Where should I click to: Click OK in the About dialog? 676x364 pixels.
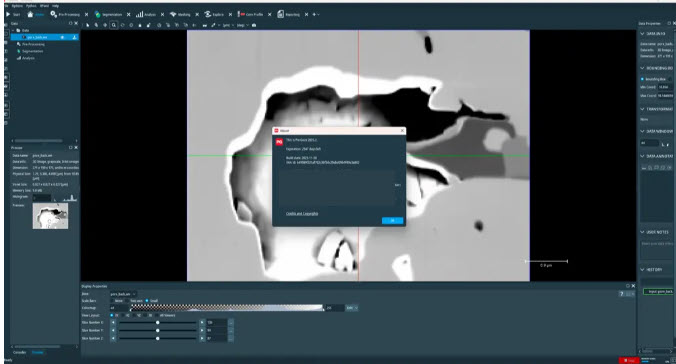392,220
